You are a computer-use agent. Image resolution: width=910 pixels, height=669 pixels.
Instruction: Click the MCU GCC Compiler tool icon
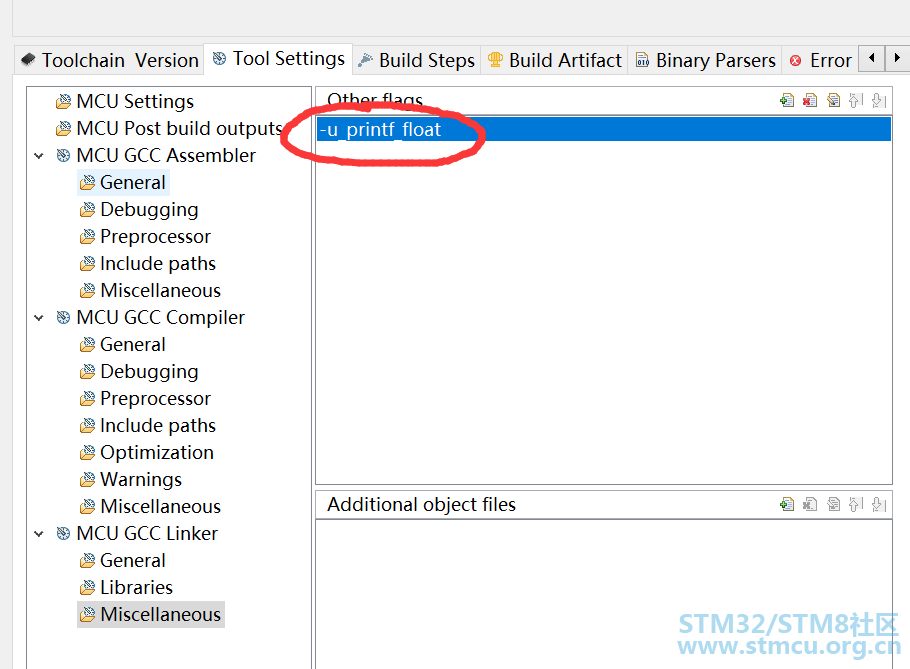pyautogui.click(x=63, y=317)
